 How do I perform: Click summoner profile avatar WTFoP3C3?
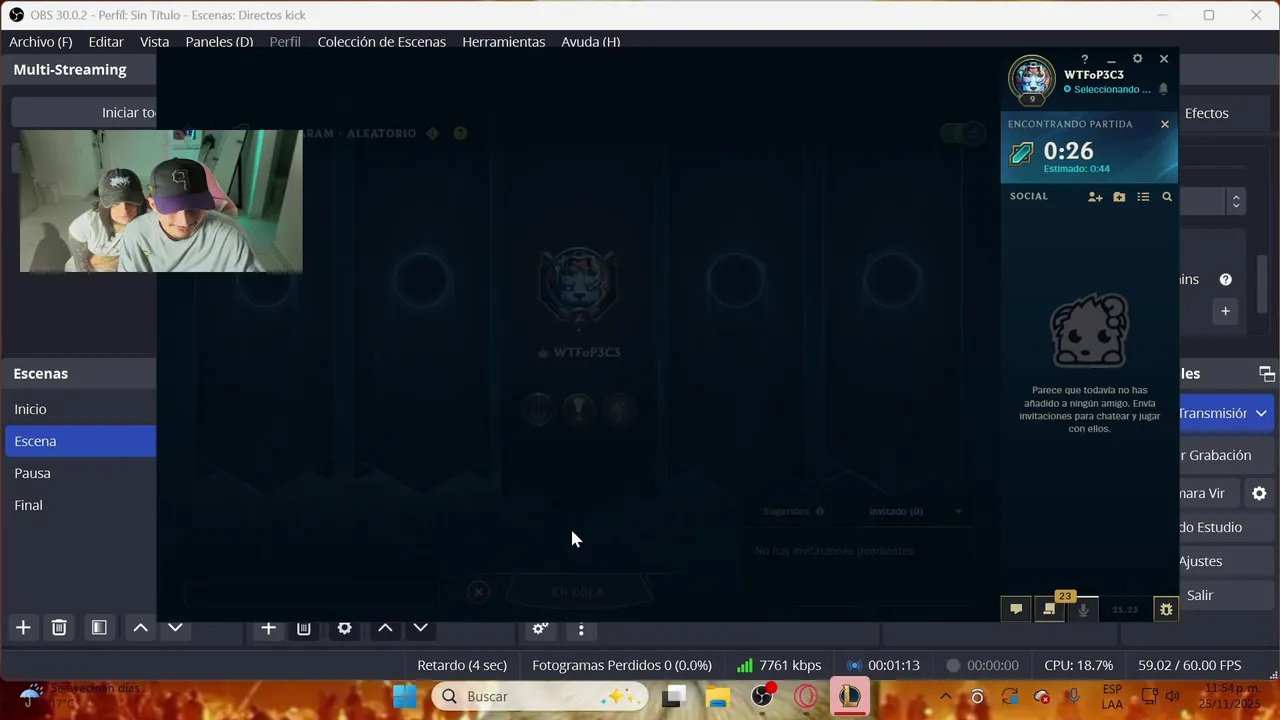coord(1031,78)
